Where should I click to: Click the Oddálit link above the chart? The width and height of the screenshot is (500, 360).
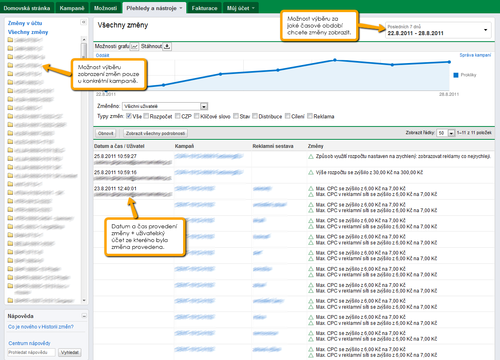point(102,55)
